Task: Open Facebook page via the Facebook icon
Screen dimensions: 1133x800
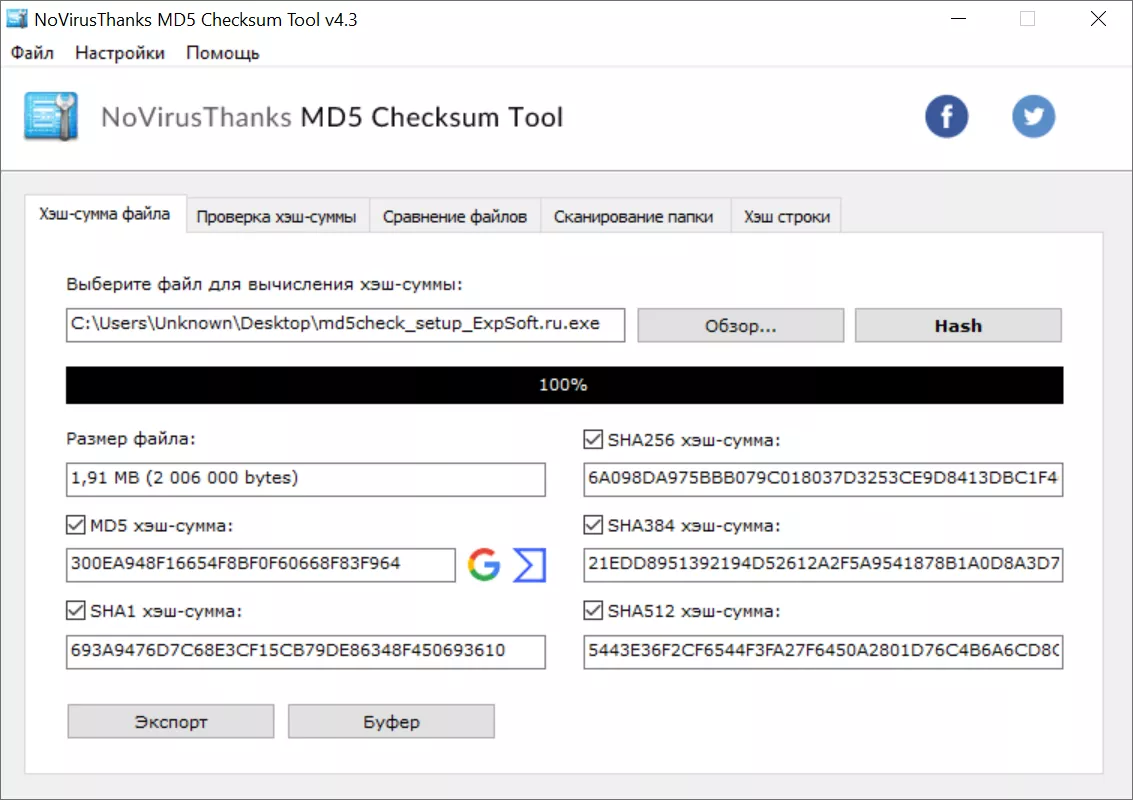Action: click(x=946, y=116)
